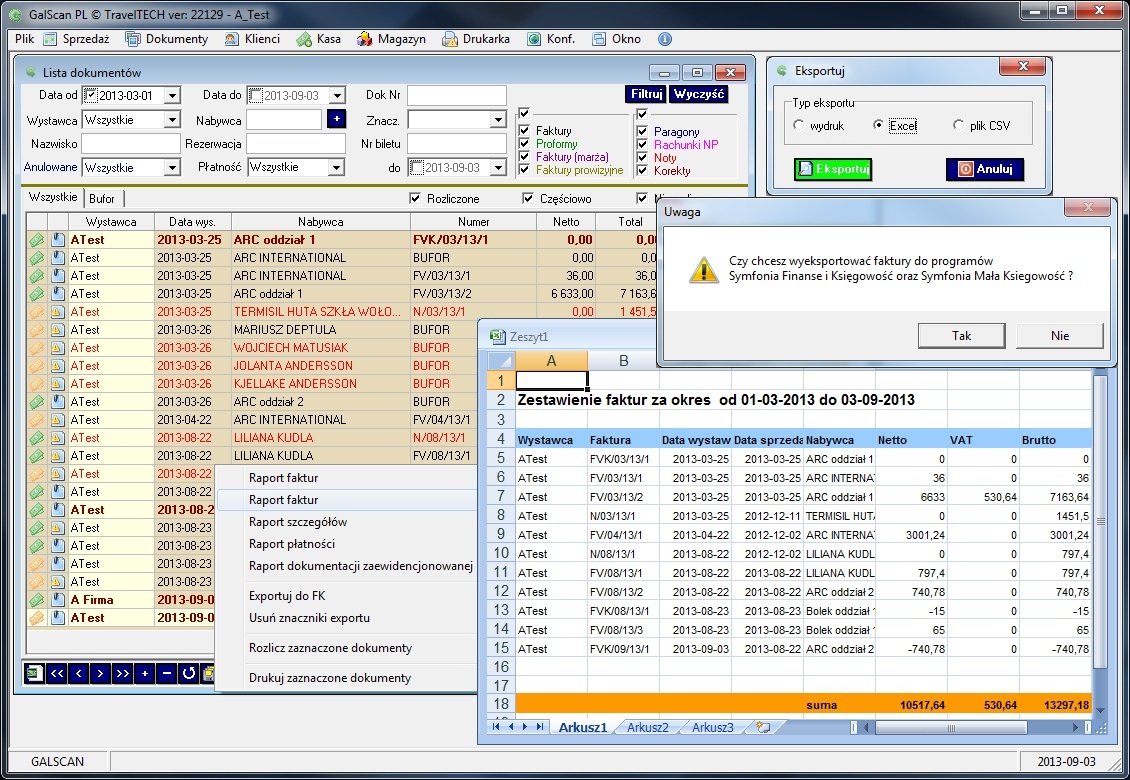Image resolution: width=1130 pixels, height=780 pixels.
Task: Jump to first record with << button
Action: (57, 673)
